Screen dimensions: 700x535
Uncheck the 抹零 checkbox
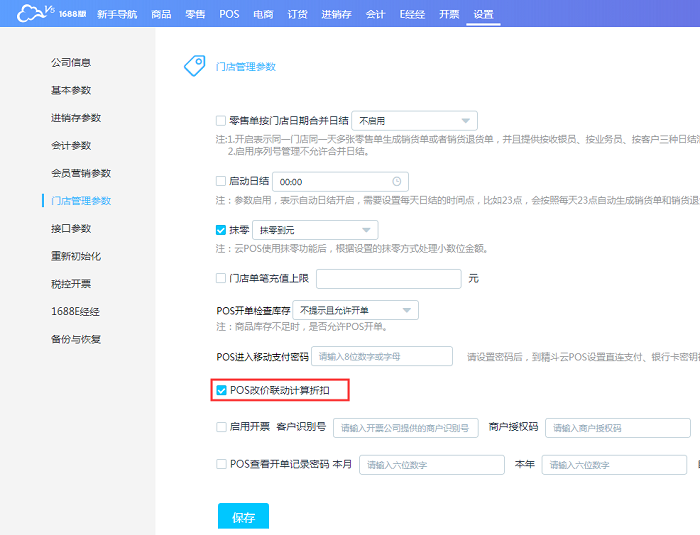[x=221, y=230]
